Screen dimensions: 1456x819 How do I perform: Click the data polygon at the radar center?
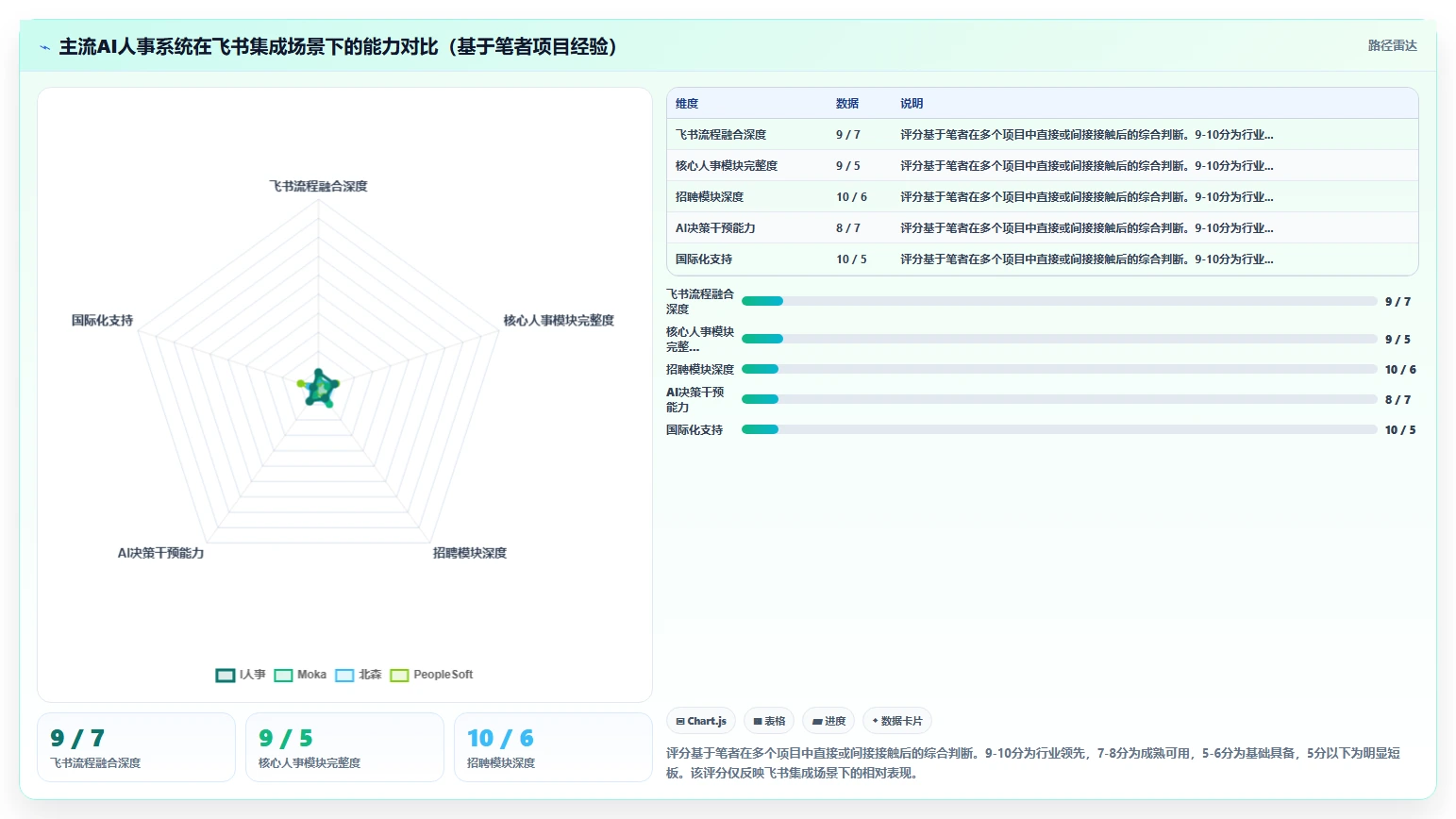[x=319, y=389]
